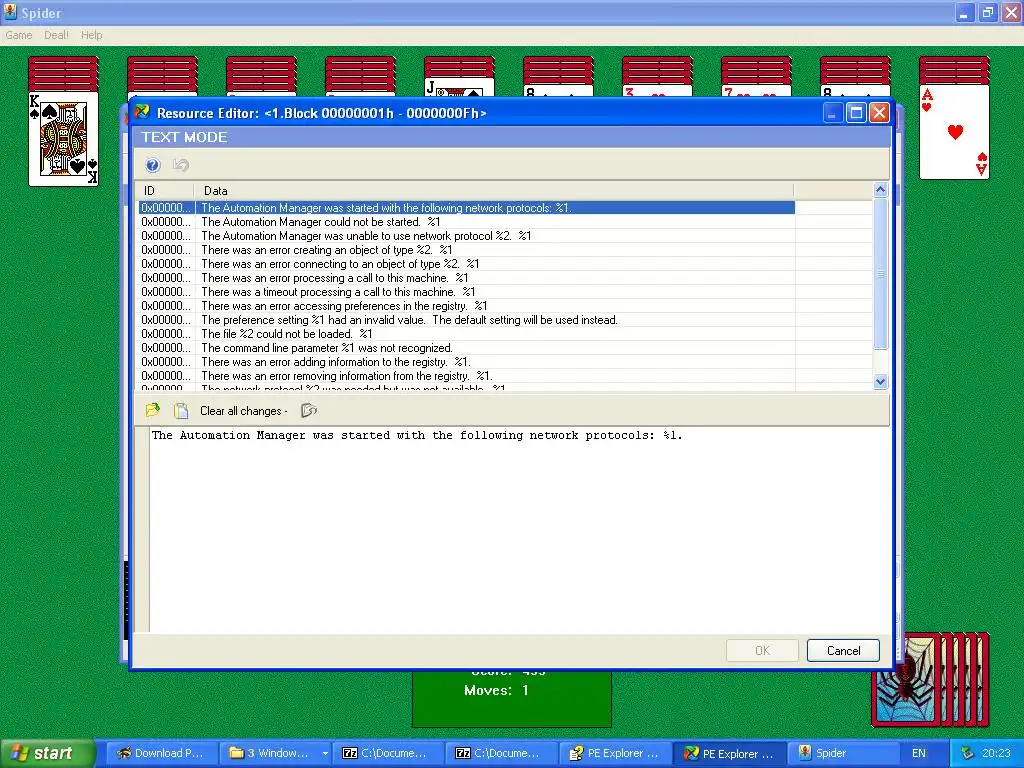Screen dimensions: 1024x768
Task: Open the Help menu in Spider
Action: pos(91,35)
